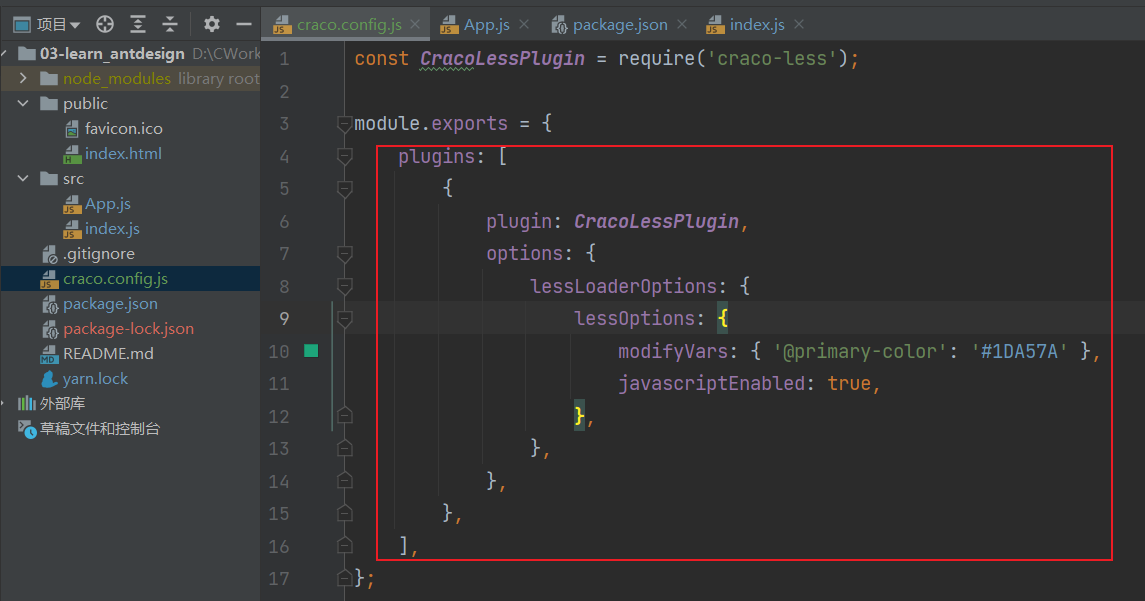Fold object block at line 5
The width and height of the screenshot is (1145, 601).
[x=345, y=188]
